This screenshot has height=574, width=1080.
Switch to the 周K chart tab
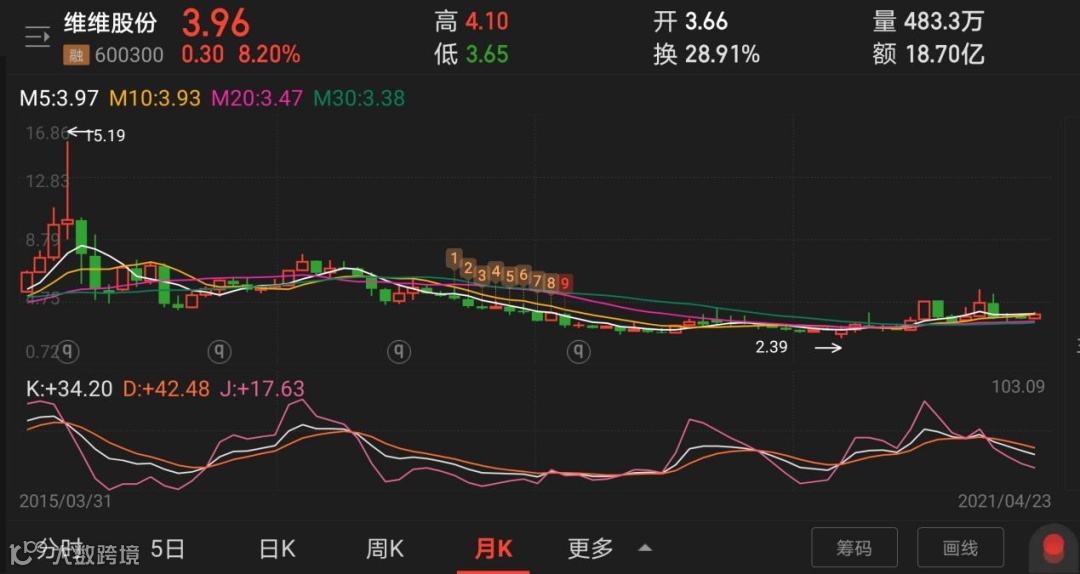[384, 549]
